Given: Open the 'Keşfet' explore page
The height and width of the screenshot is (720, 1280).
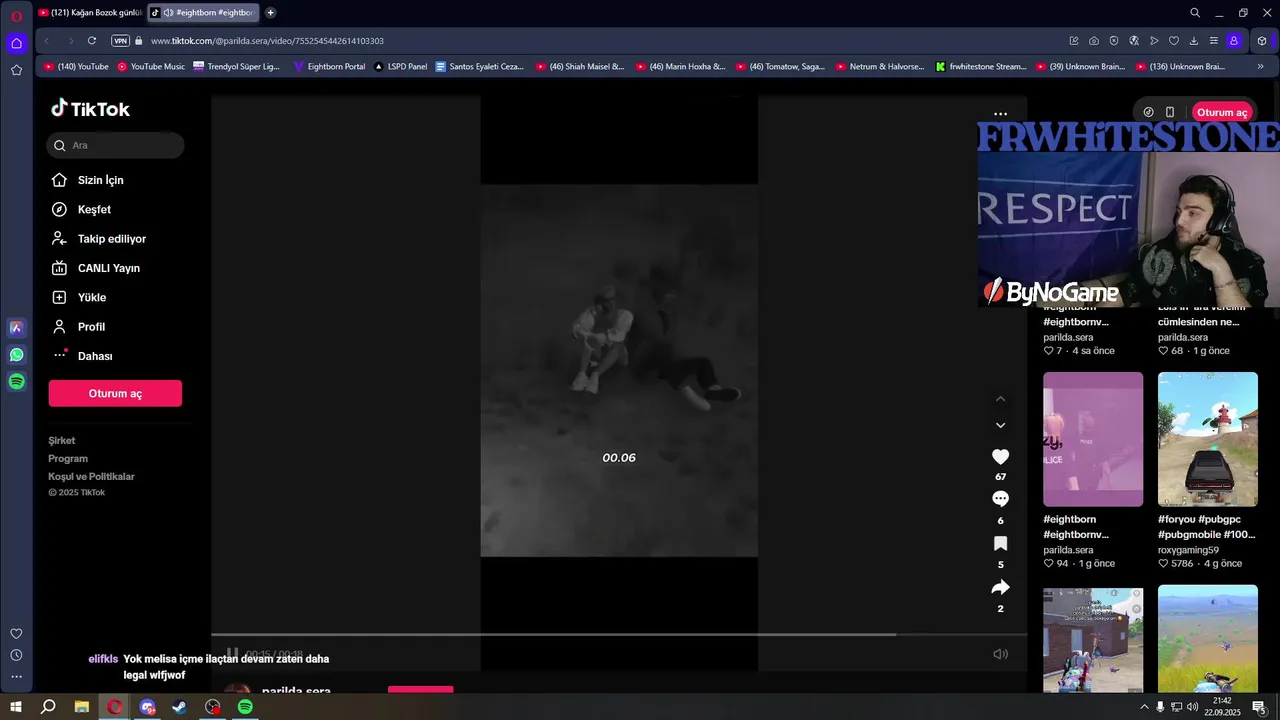Looking at the screenshot, I should click(x=94, y=210).
